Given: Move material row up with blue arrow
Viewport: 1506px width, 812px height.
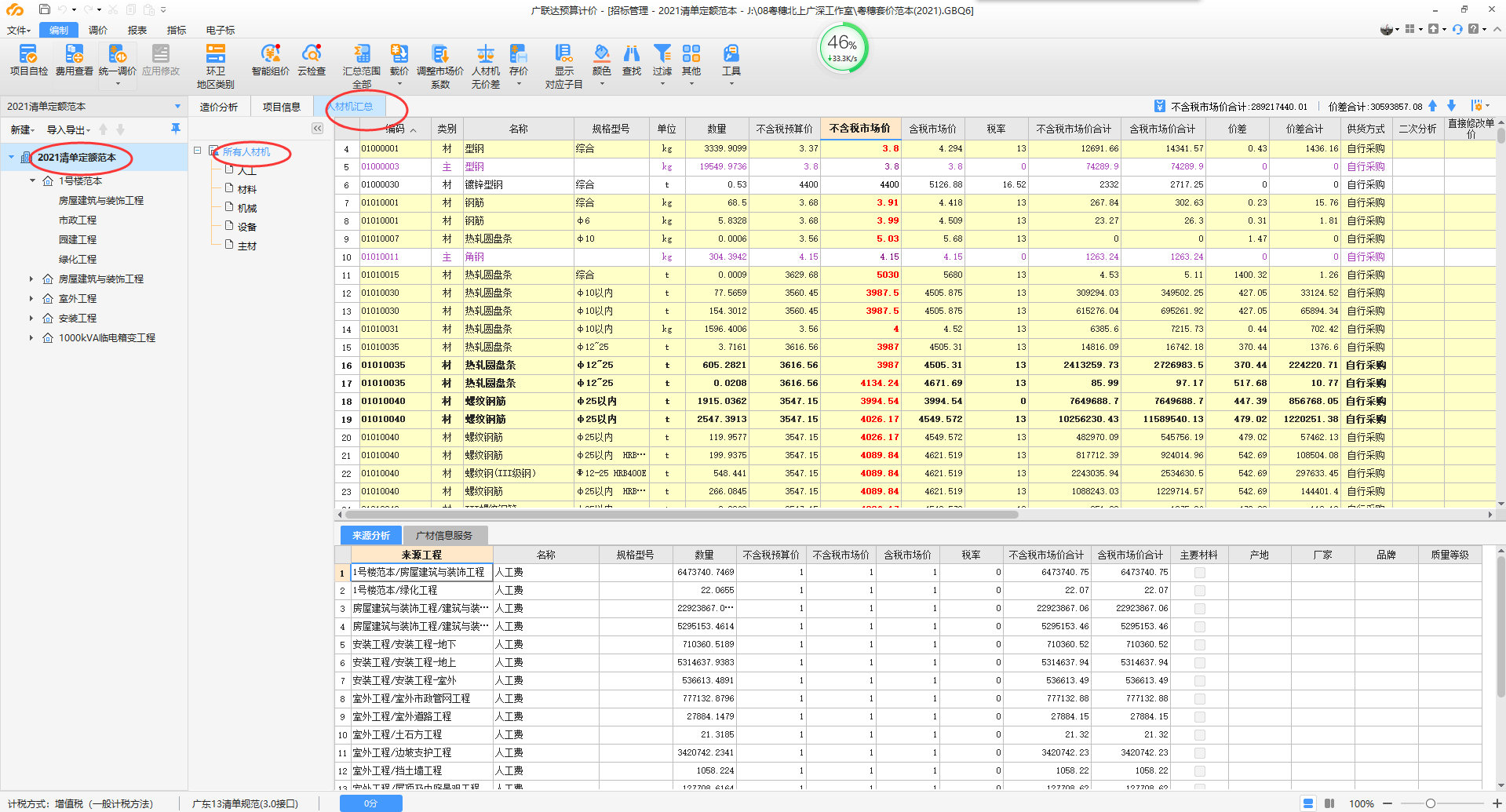Looking at the screenshot, I should pyautogui.click(x=1433, y=106).
